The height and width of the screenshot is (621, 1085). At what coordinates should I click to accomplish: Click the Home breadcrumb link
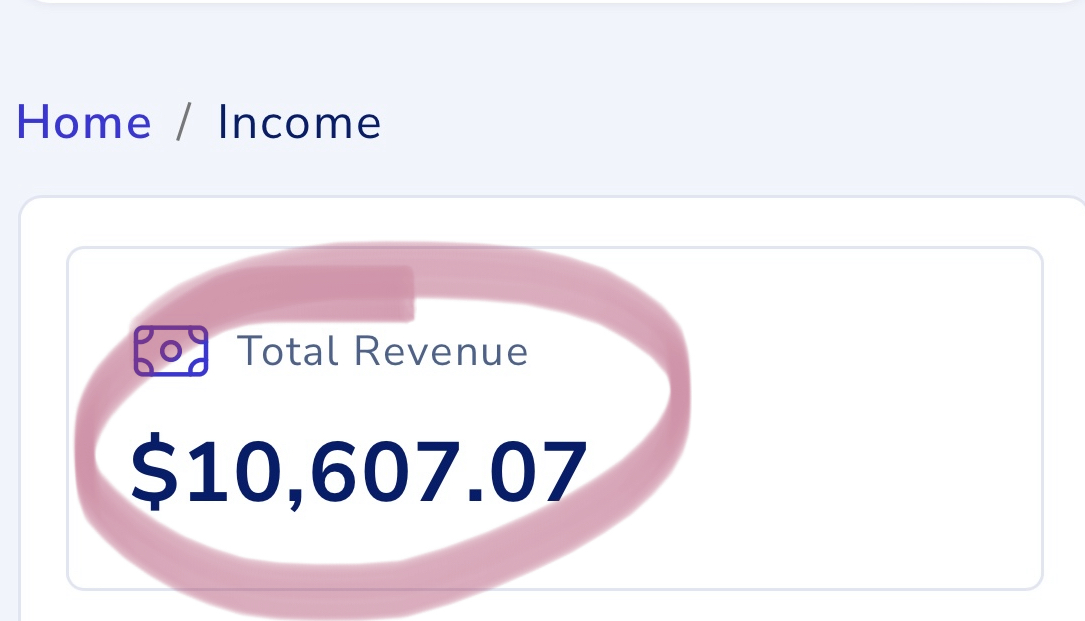pos(84,123)
